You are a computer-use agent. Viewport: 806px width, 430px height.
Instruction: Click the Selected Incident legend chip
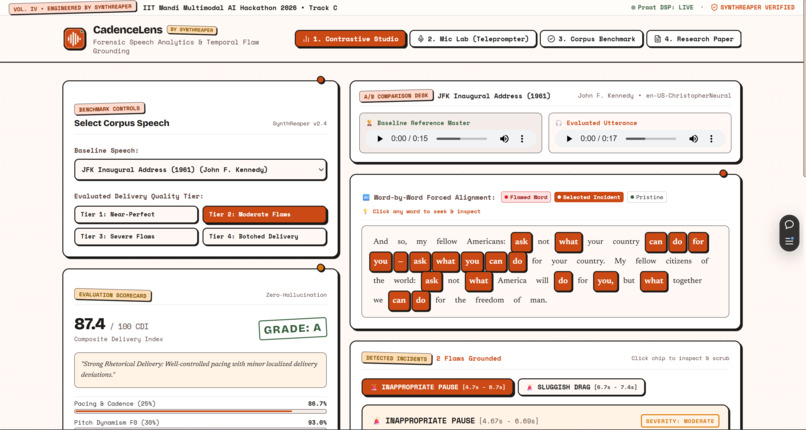coord(589,197)
